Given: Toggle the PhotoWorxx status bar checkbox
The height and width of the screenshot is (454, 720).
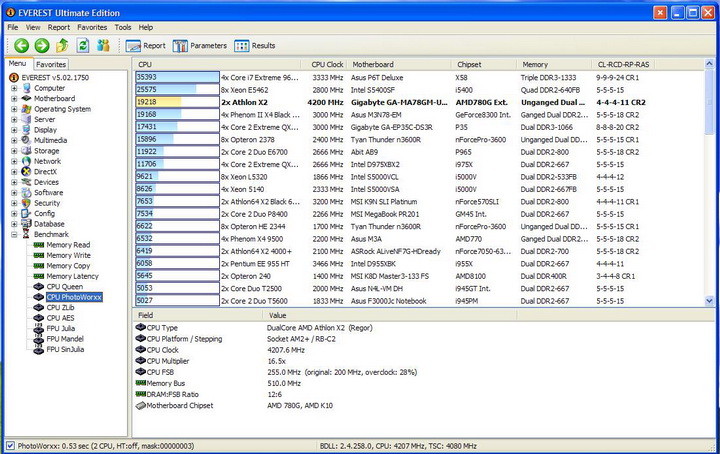Looking at the screenshot, I should pos(10,445).
